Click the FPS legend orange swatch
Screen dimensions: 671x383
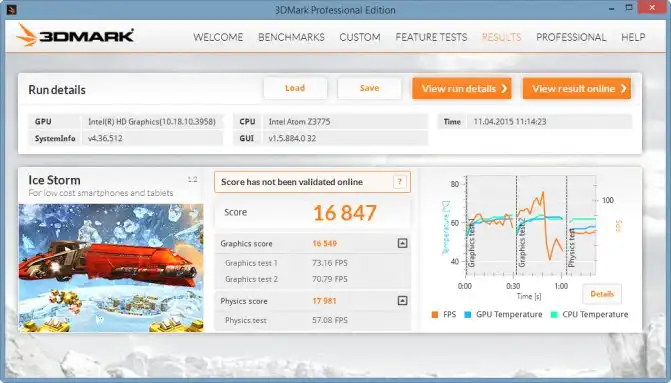[435, 315]
